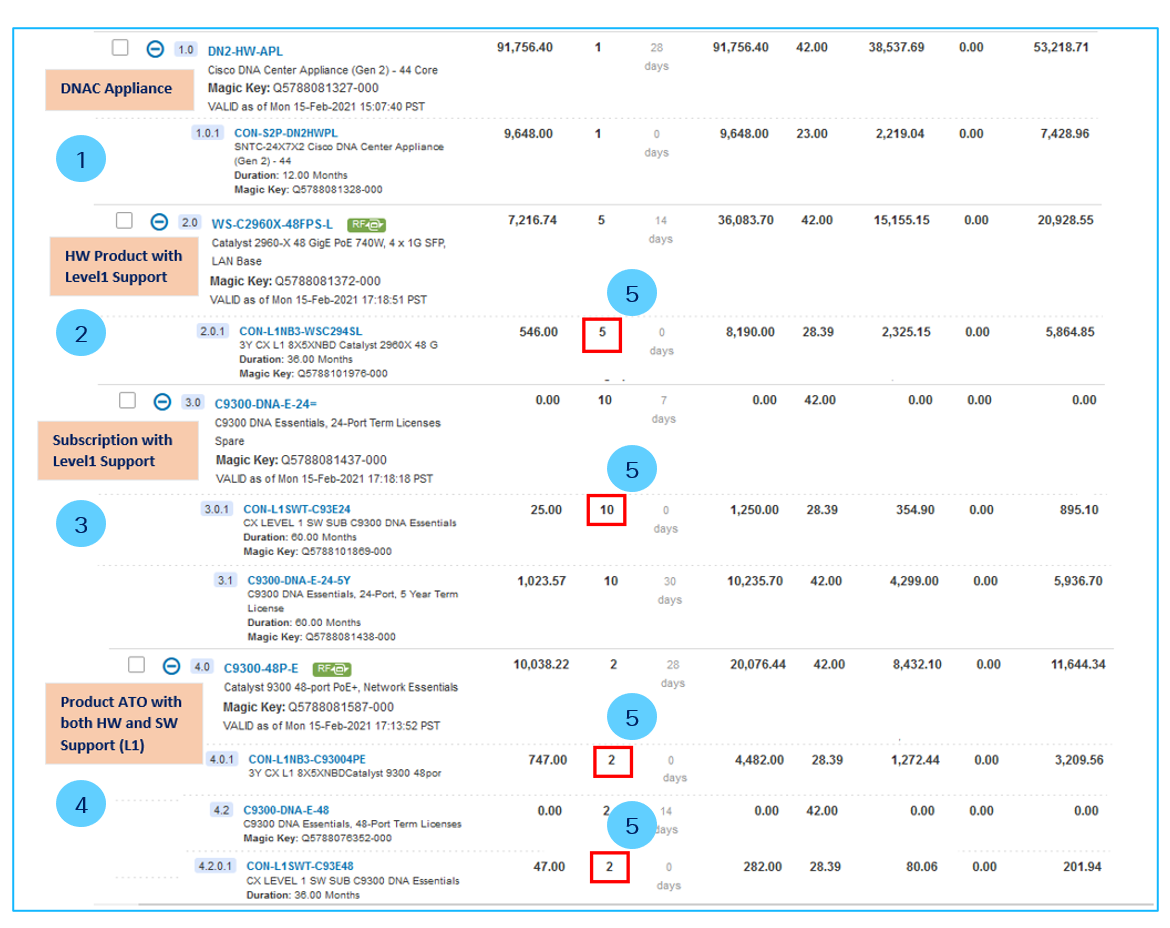
Task: Click the net price 895.10
Action: pos(1079,510)
